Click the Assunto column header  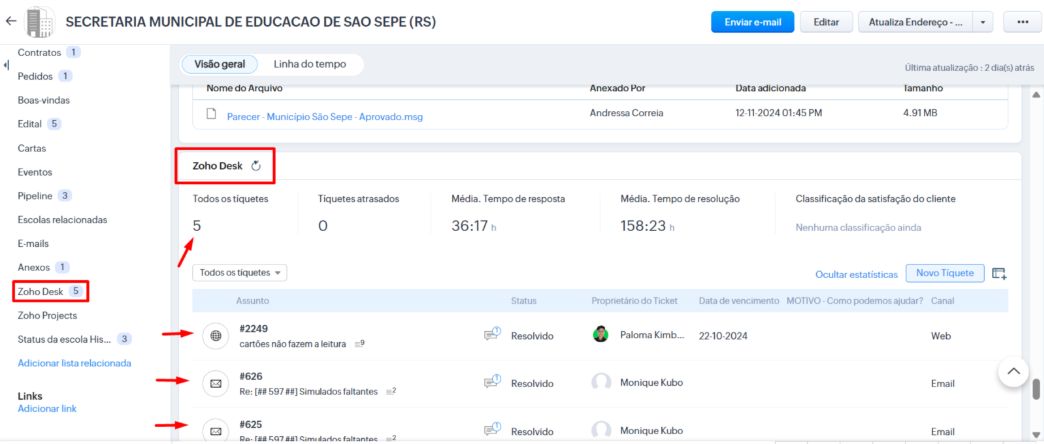point(252,301)
